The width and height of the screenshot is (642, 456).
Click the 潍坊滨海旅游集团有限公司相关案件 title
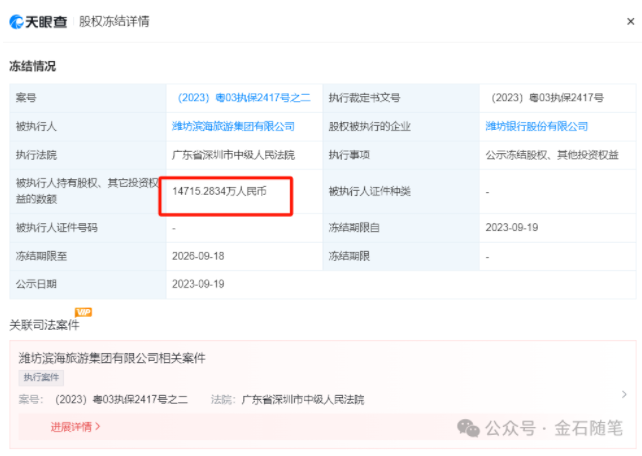pos(112,358)
